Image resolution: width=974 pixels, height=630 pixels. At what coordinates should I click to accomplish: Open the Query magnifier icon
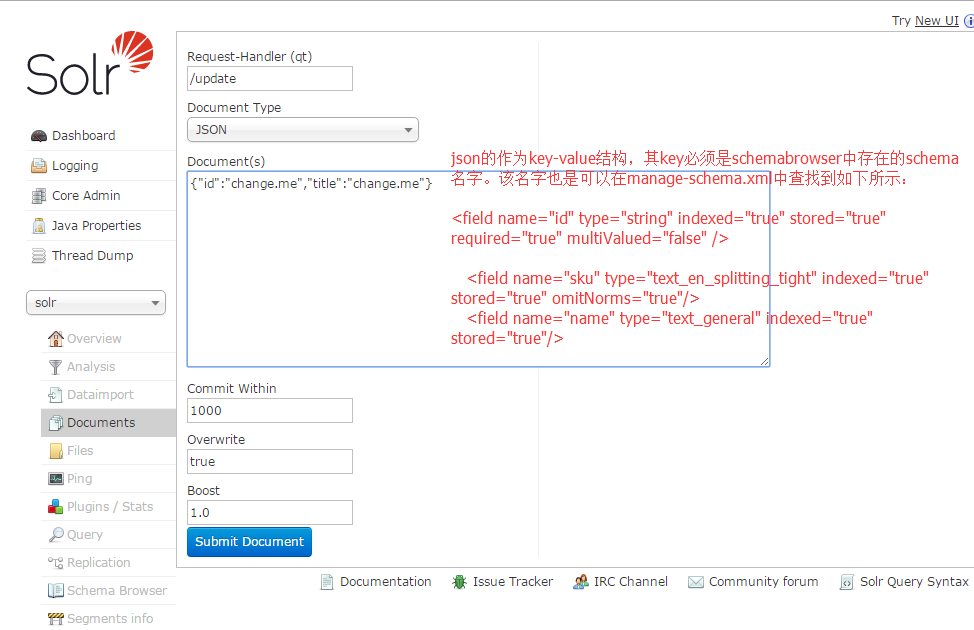(56, 534)
